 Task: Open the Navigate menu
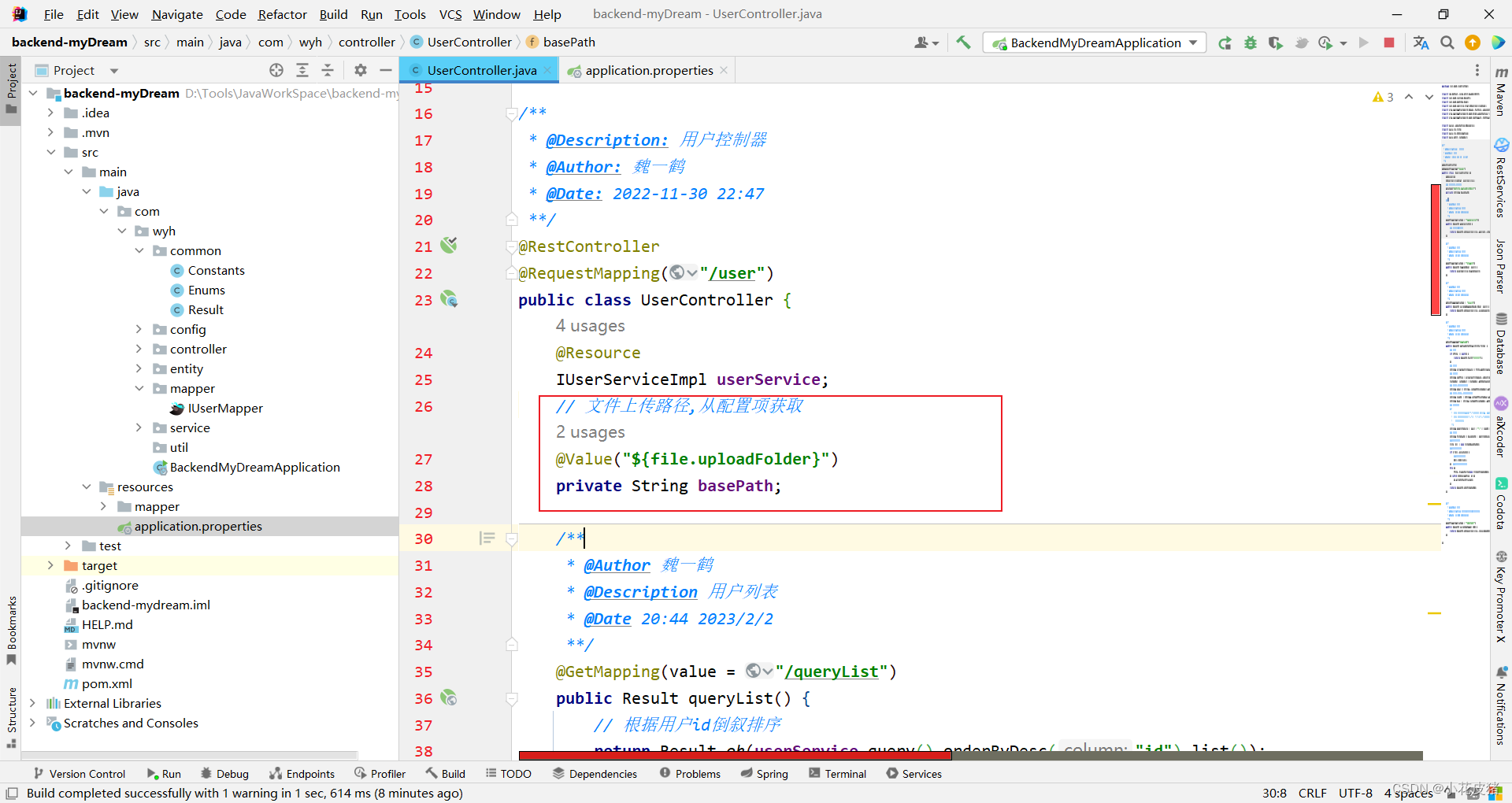(177, 14)
